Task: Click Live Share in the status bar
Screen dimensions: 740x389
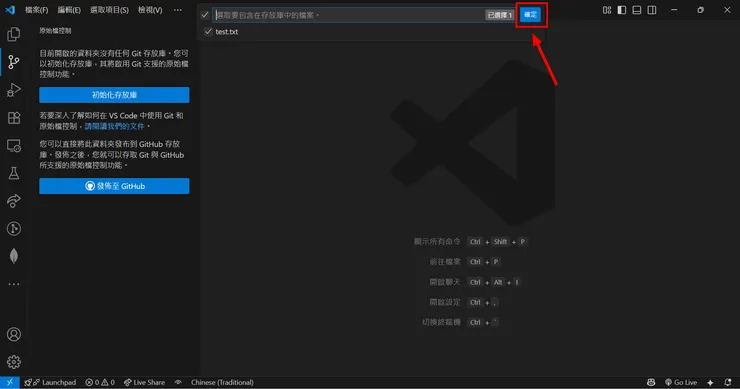Action: pos(144,382)
